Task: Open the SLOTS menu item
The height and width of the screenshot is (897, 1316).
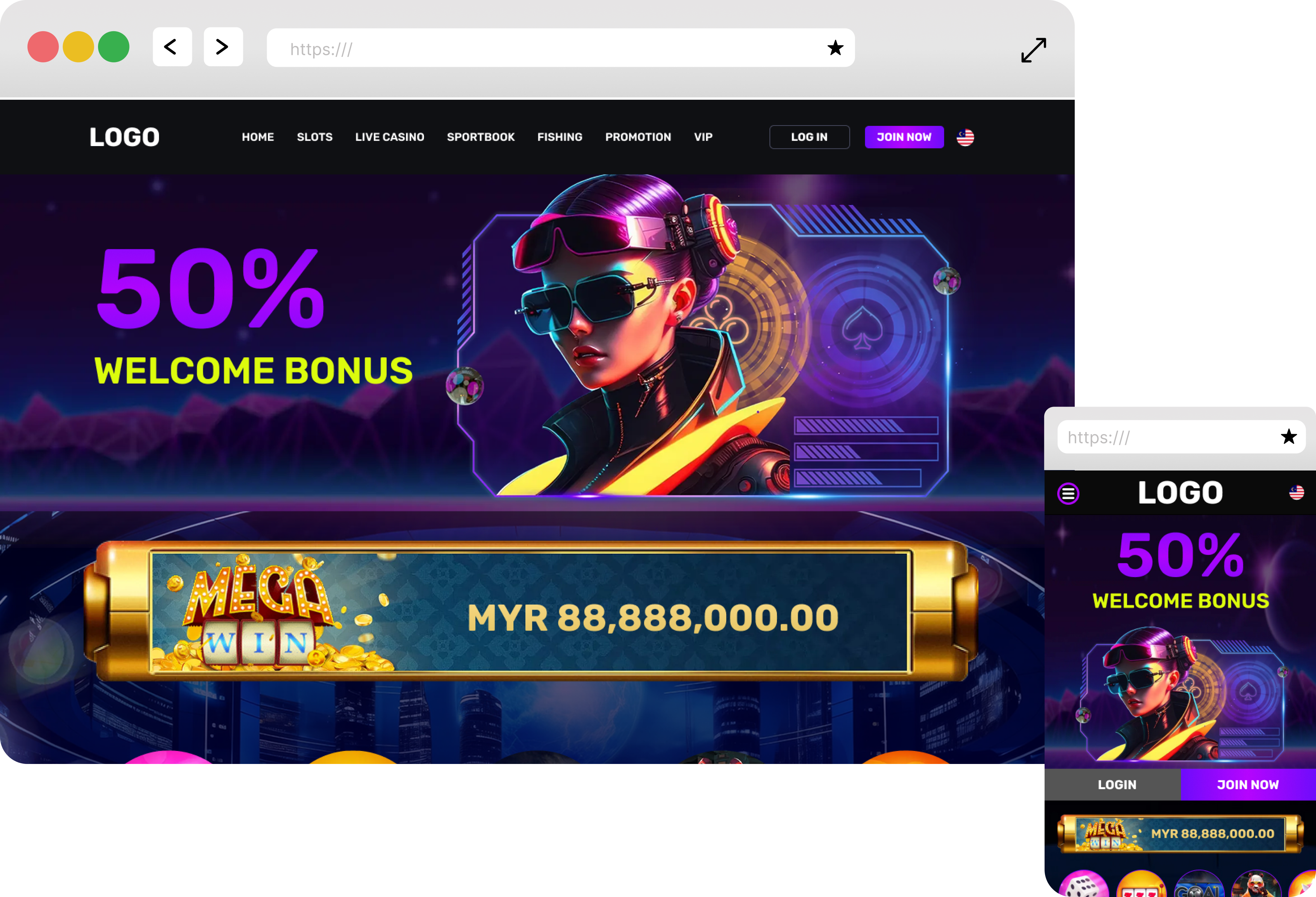Action: point(315,137)
